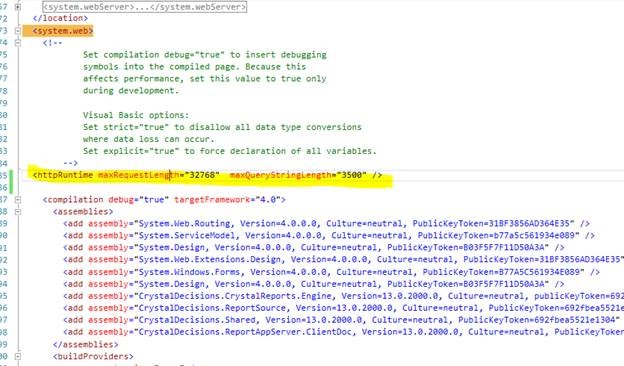Click the <assemblies> opening tag

pyautogui.click(x=83, y=212)
